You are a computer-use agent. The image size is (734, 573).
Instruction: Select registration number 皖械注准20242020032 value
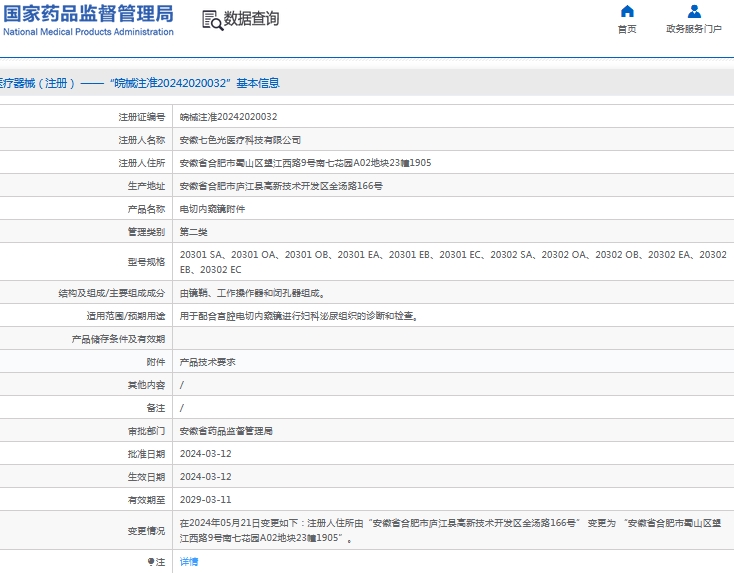228,117
